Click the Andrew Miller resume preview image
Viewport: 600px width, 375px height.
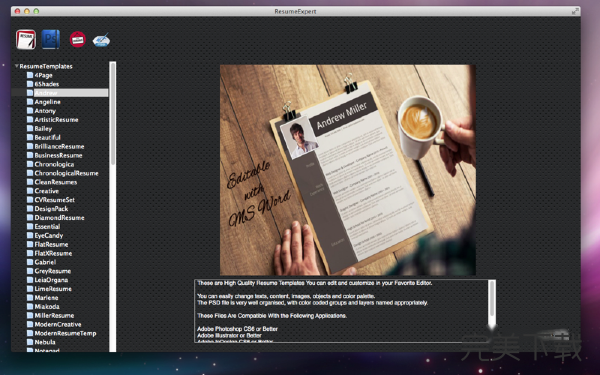[347, 170]
